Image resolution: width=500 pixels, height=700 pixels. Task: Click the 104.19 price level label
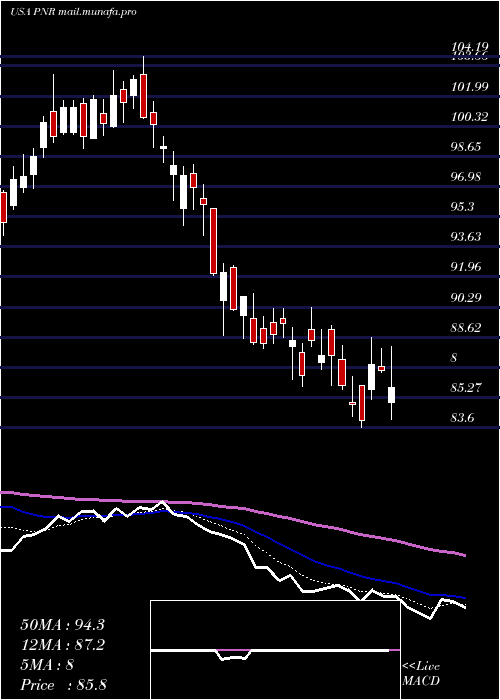point(468,47)
